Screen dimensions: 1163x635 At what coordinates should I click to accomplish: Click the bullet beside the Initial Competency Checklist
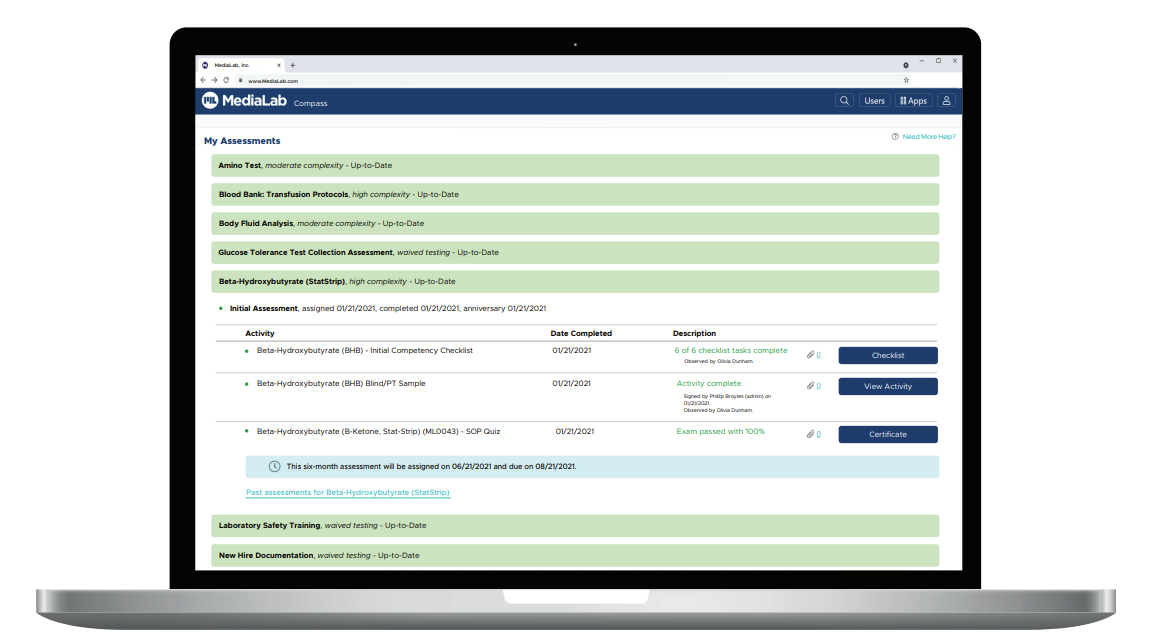coord(247,350)
